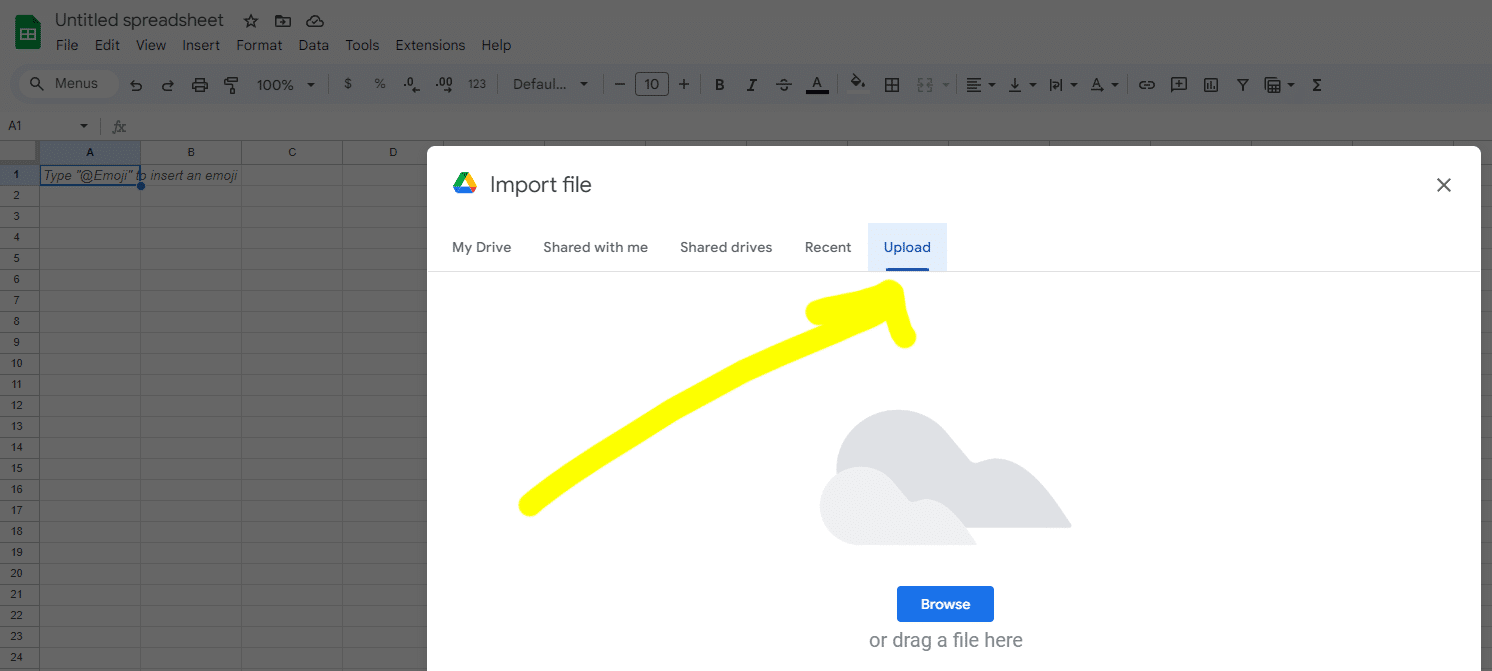Select the Paint format roller icon

point(232,85)
